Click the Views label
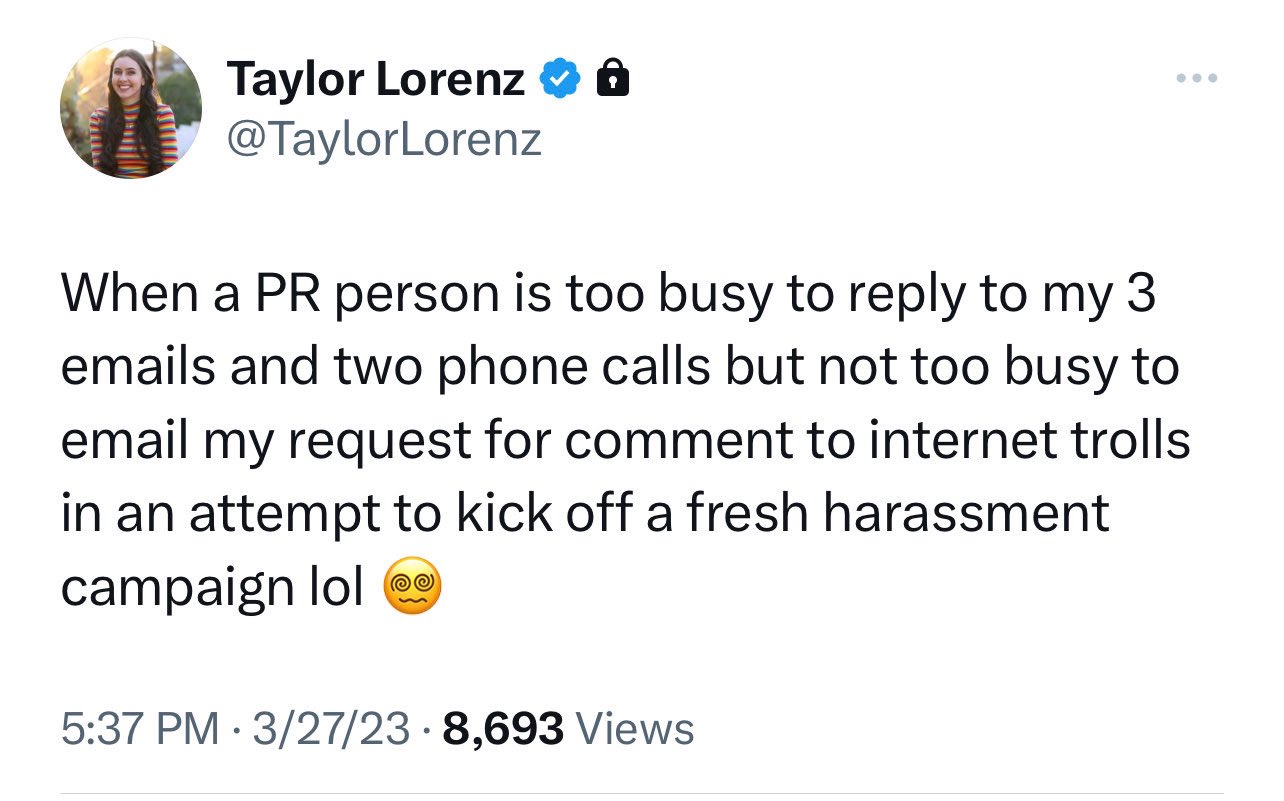 635,729
